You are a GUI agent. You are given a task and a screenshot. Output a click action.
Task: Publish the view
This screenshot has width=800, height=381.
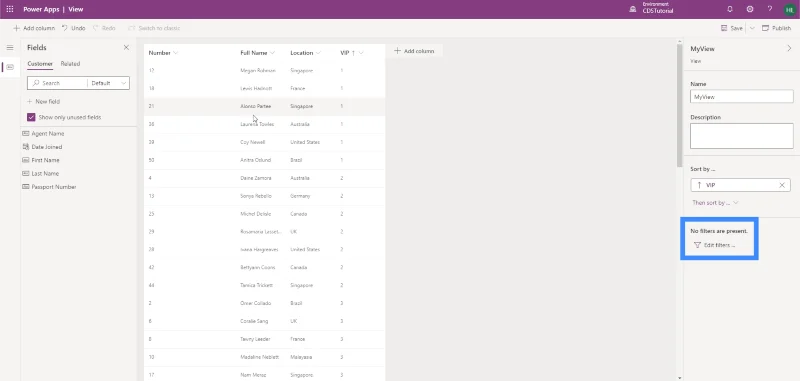point(777,28)
